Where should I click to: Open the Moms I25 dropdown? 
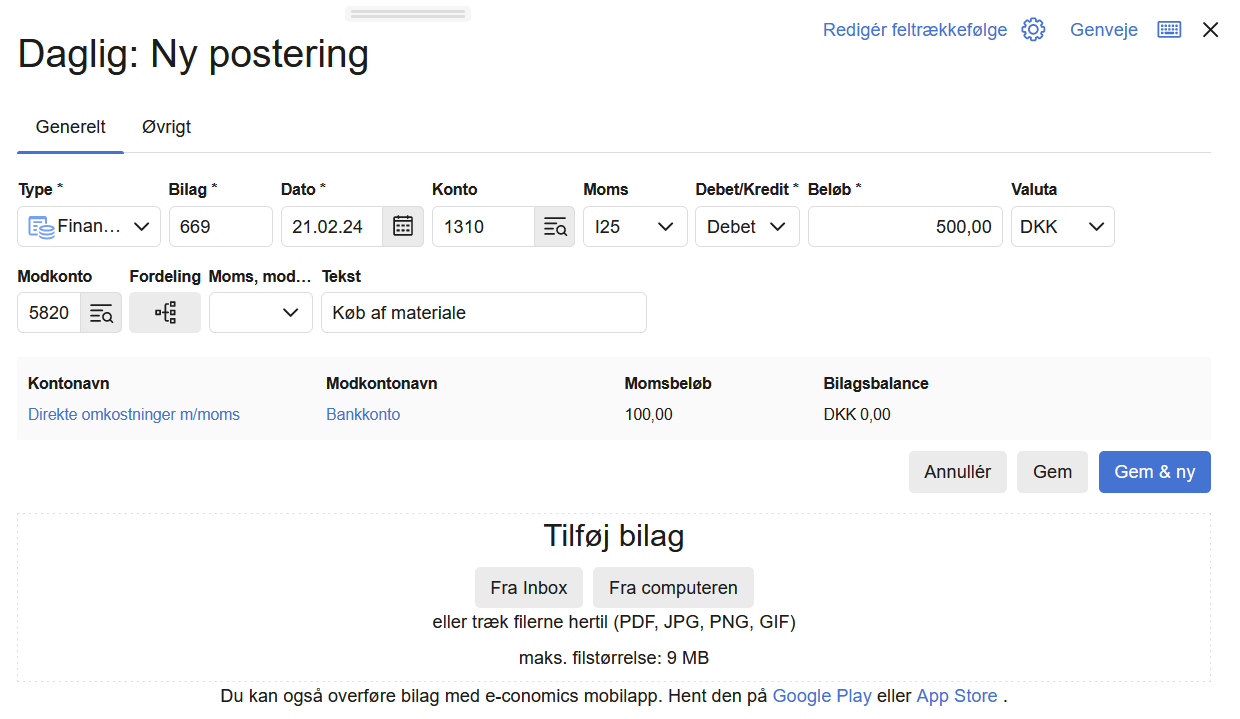[635, 226]
